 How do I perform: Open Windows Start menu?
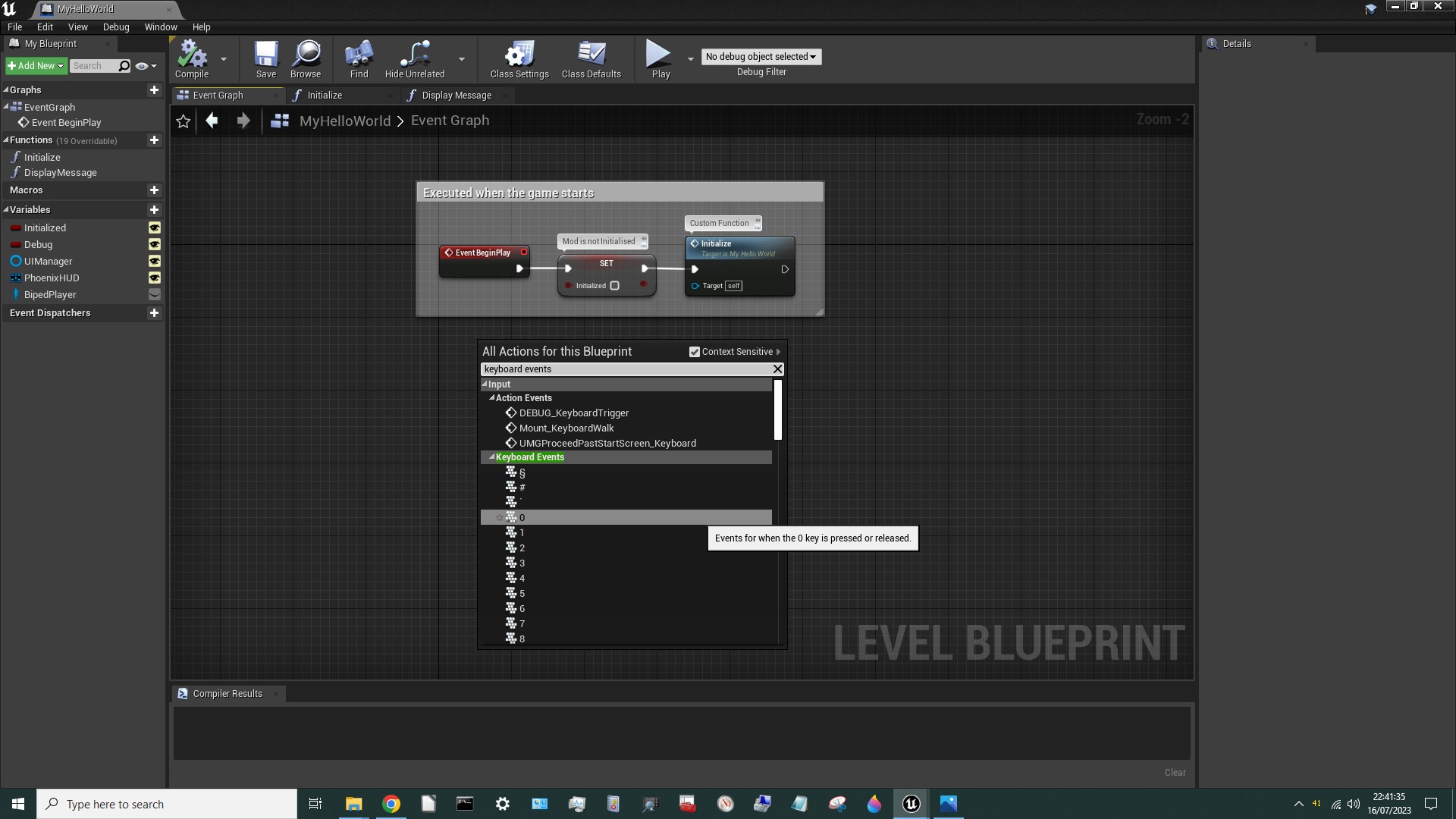coord(18,804)
